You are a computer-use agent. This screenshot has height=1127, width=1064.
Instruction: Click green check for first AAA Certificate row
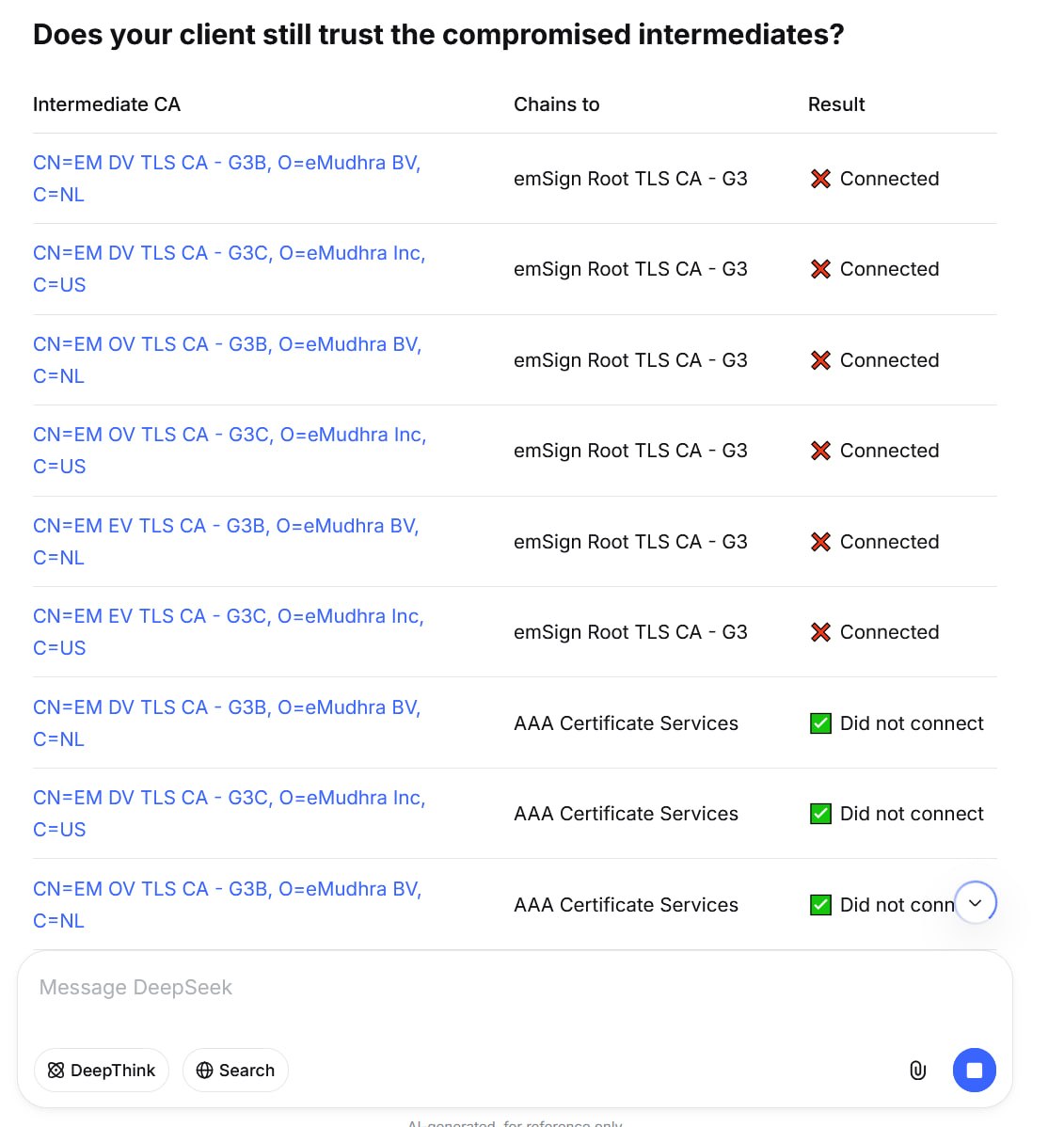[820, 723]
